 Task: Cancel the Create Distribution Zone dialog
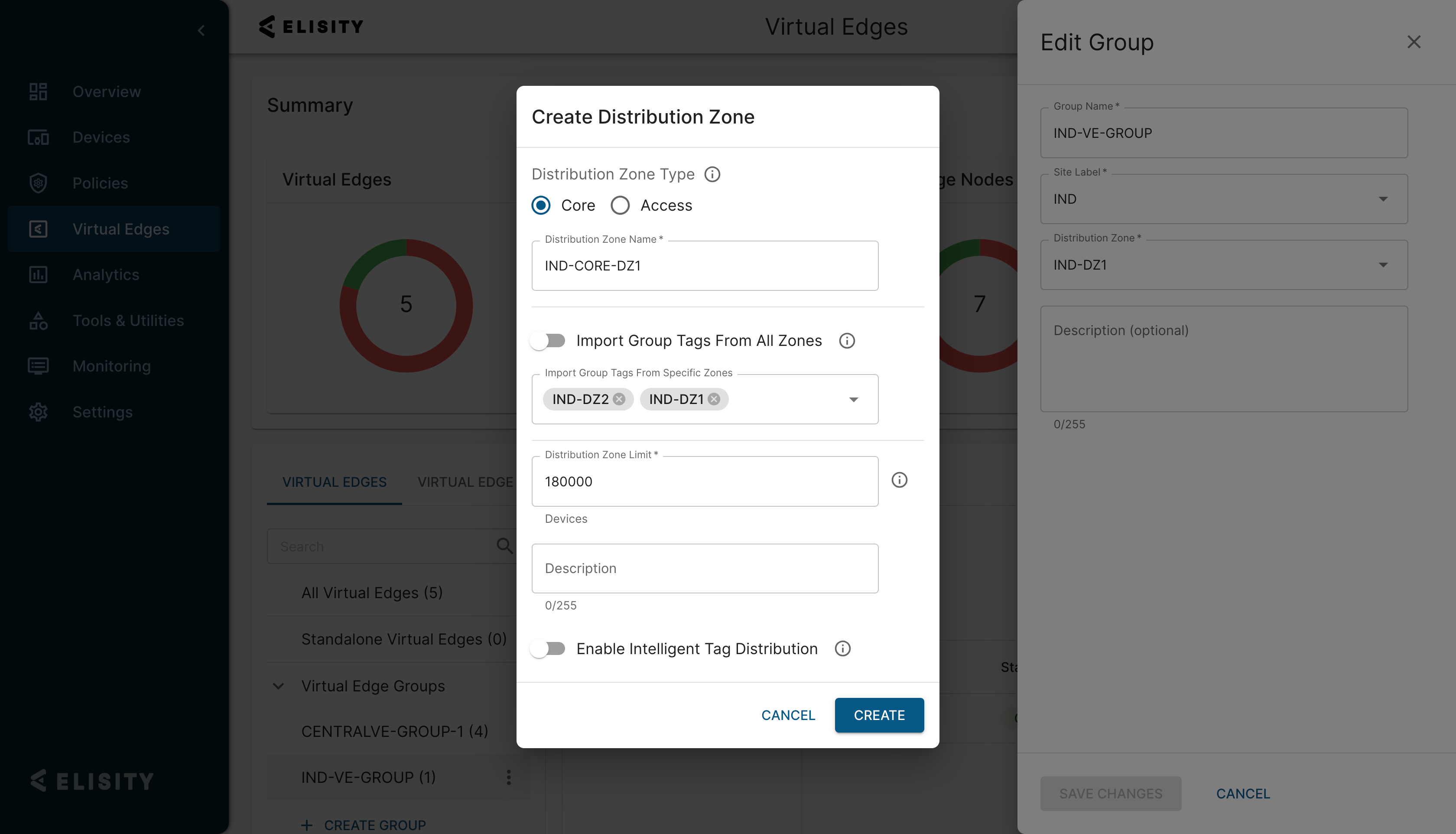click(788, 715)
